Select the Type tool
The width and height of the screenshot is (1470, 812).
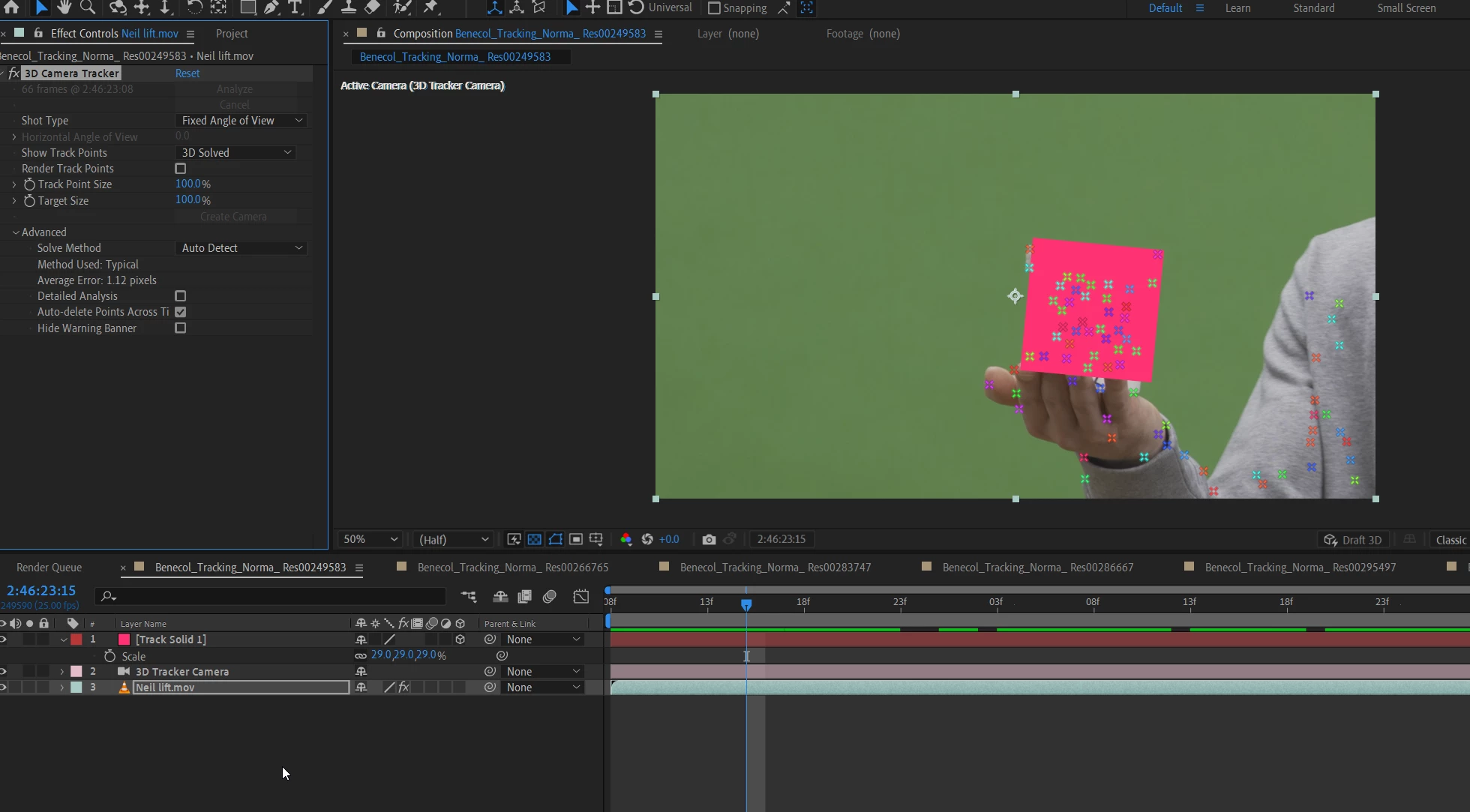coord(295,7)
